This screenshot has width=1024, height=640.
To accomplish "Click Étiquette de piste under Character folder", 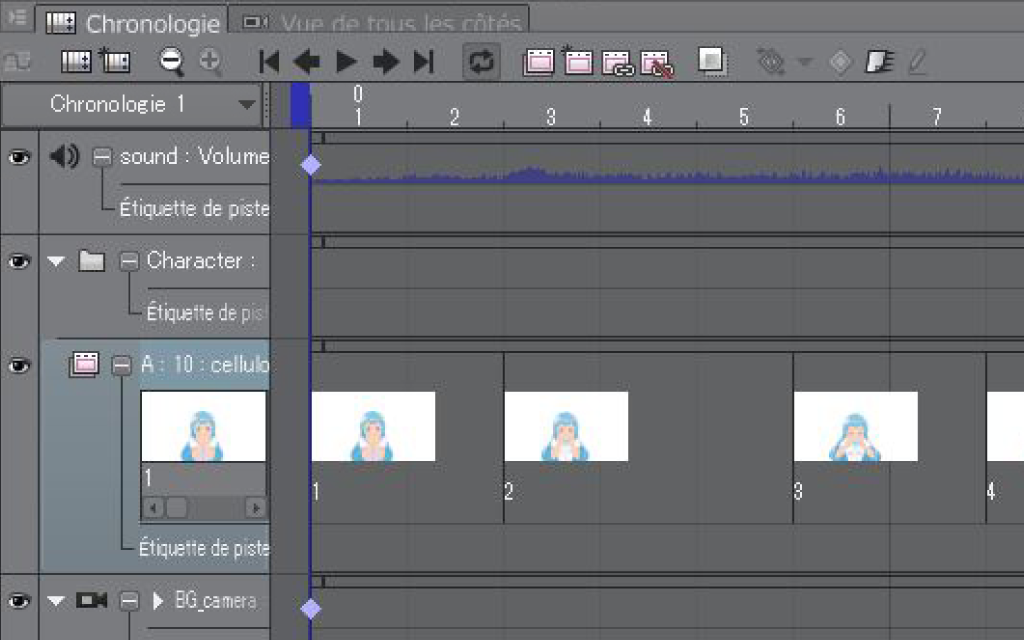I will (x=206, y=313).
